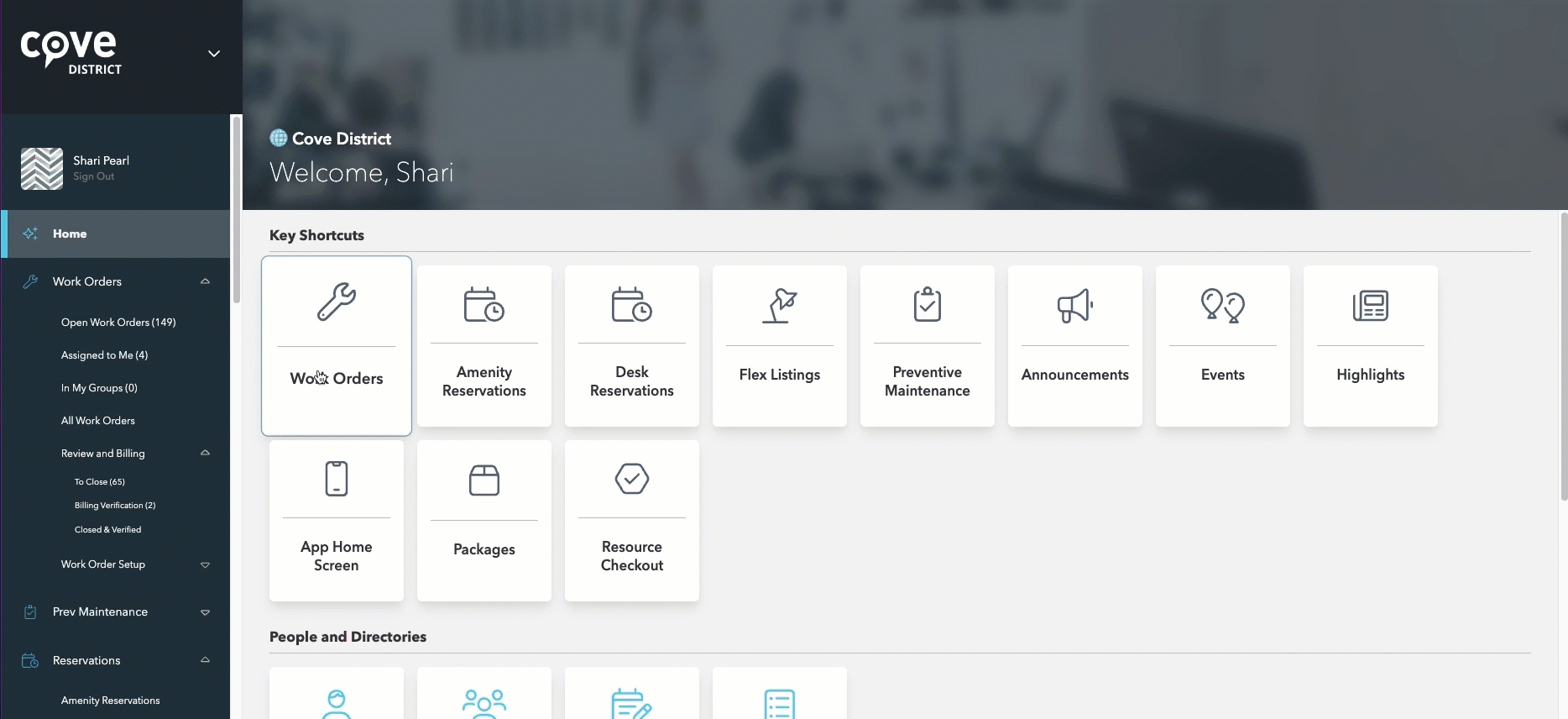Screen dimensions: 1568x719
Task: Open the Announcements megaphone tile
Action: 1075,346
